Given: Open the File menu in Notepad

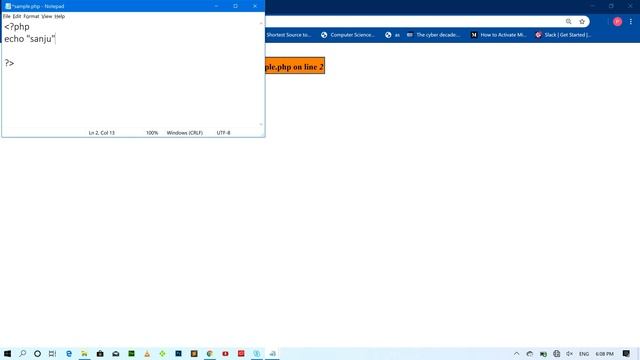Looking at the screenshot, I should point(7,16).
